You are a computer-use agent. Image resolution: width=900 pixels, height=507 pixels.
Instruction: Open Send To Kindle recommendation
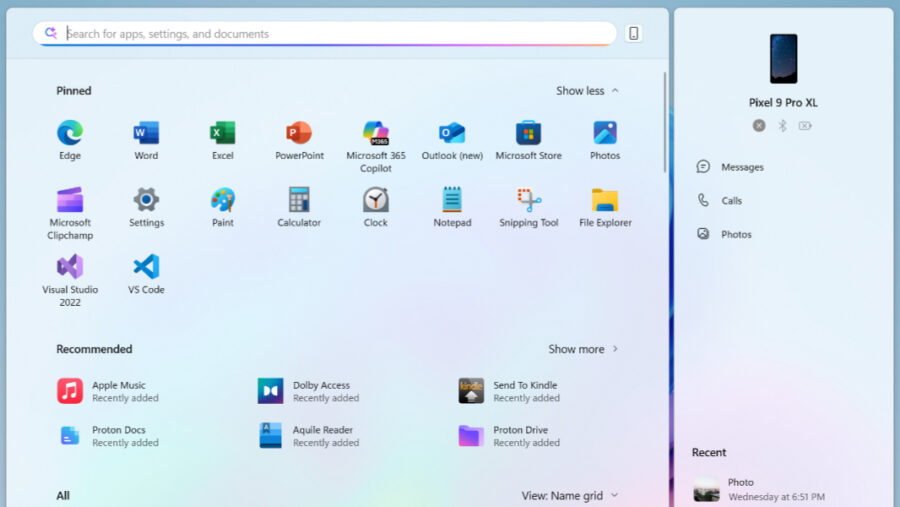click(x=509, y=391)
